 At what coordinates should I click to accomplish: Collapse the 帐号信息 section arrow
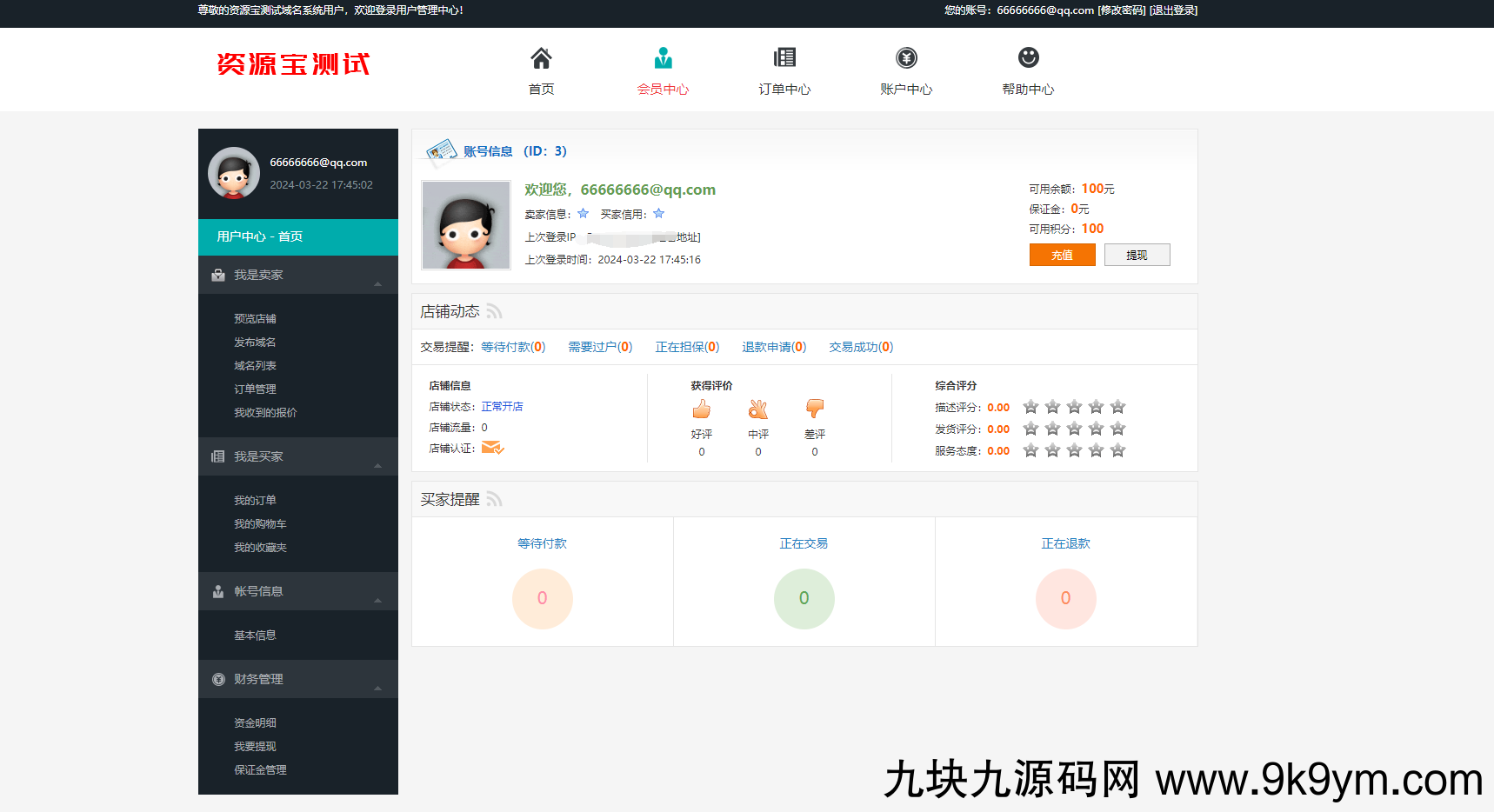pyautogui.click(x=377, y=600)
